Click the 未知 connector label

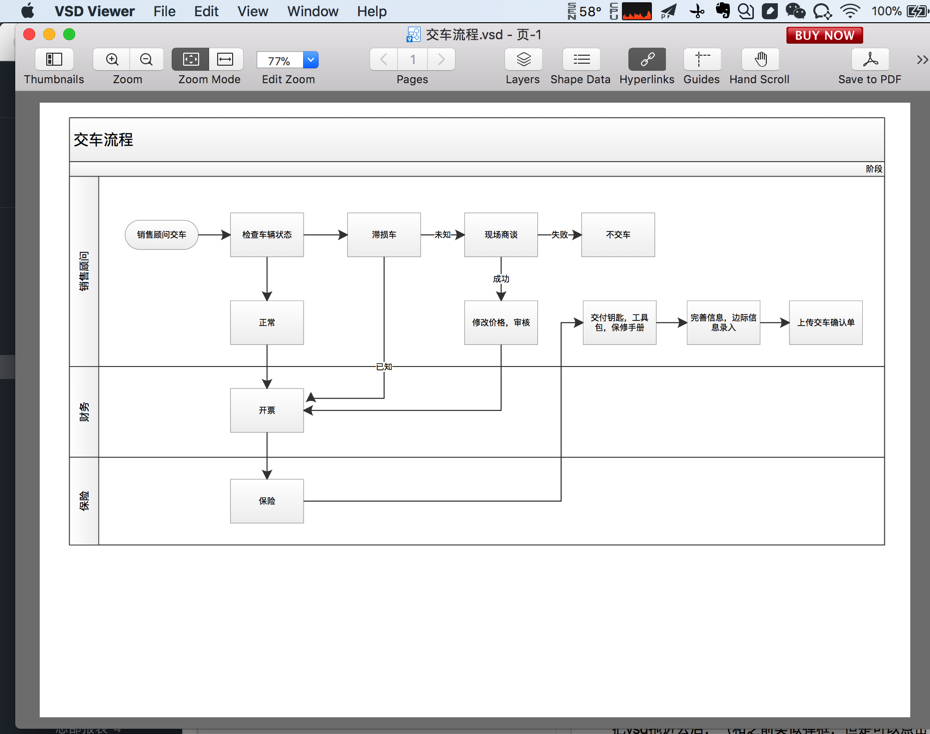(x=442, y=235)
